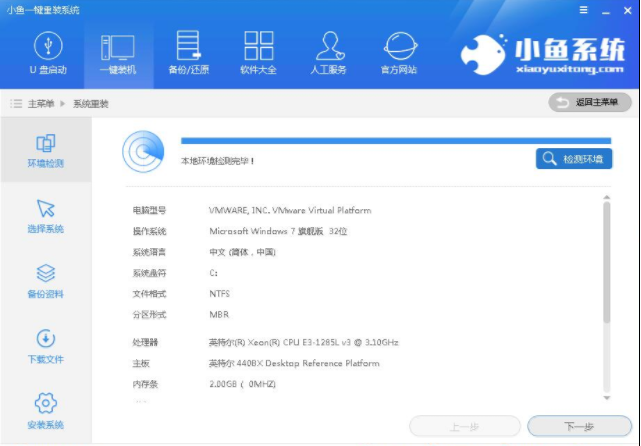Open the U盘启动 USB boot icon
This screenshot has height=446, width=641.
pos(48,46)
